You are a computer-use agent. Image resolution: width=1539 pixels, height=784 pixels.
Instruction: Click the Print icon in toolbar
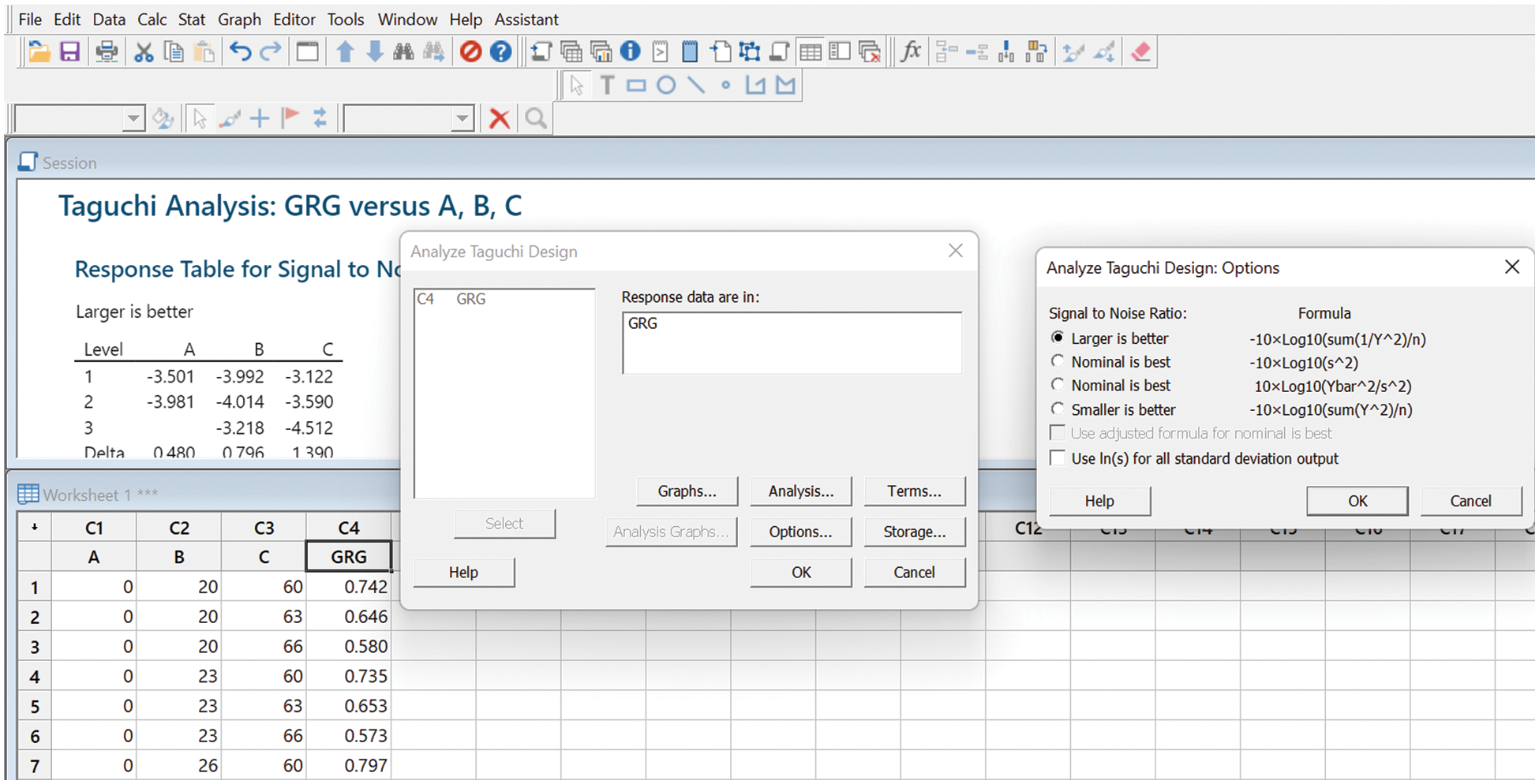pyautogui.click(x=106, y=52)
